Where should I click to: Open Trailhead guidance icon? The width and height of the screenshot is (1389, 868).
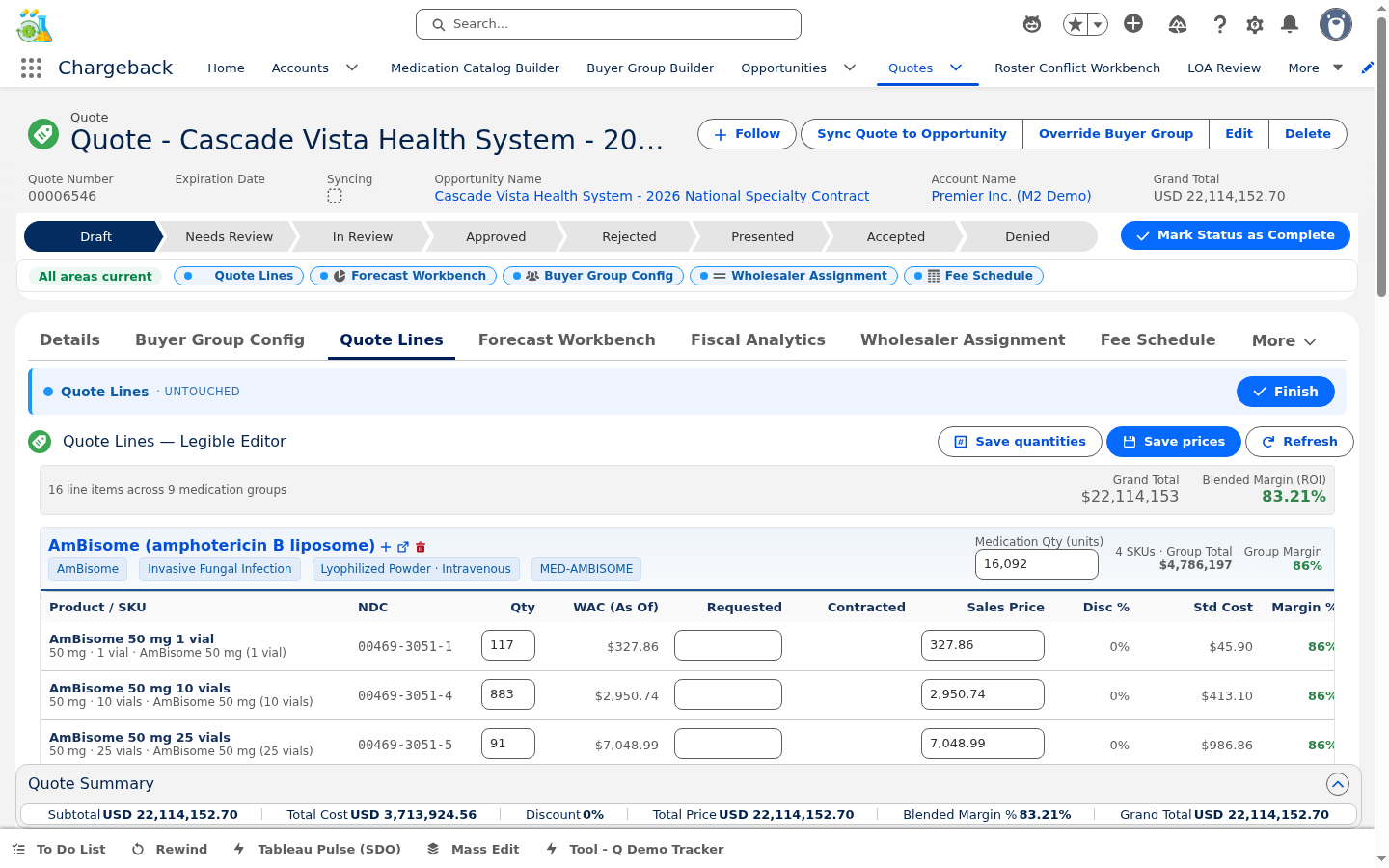1177,24
